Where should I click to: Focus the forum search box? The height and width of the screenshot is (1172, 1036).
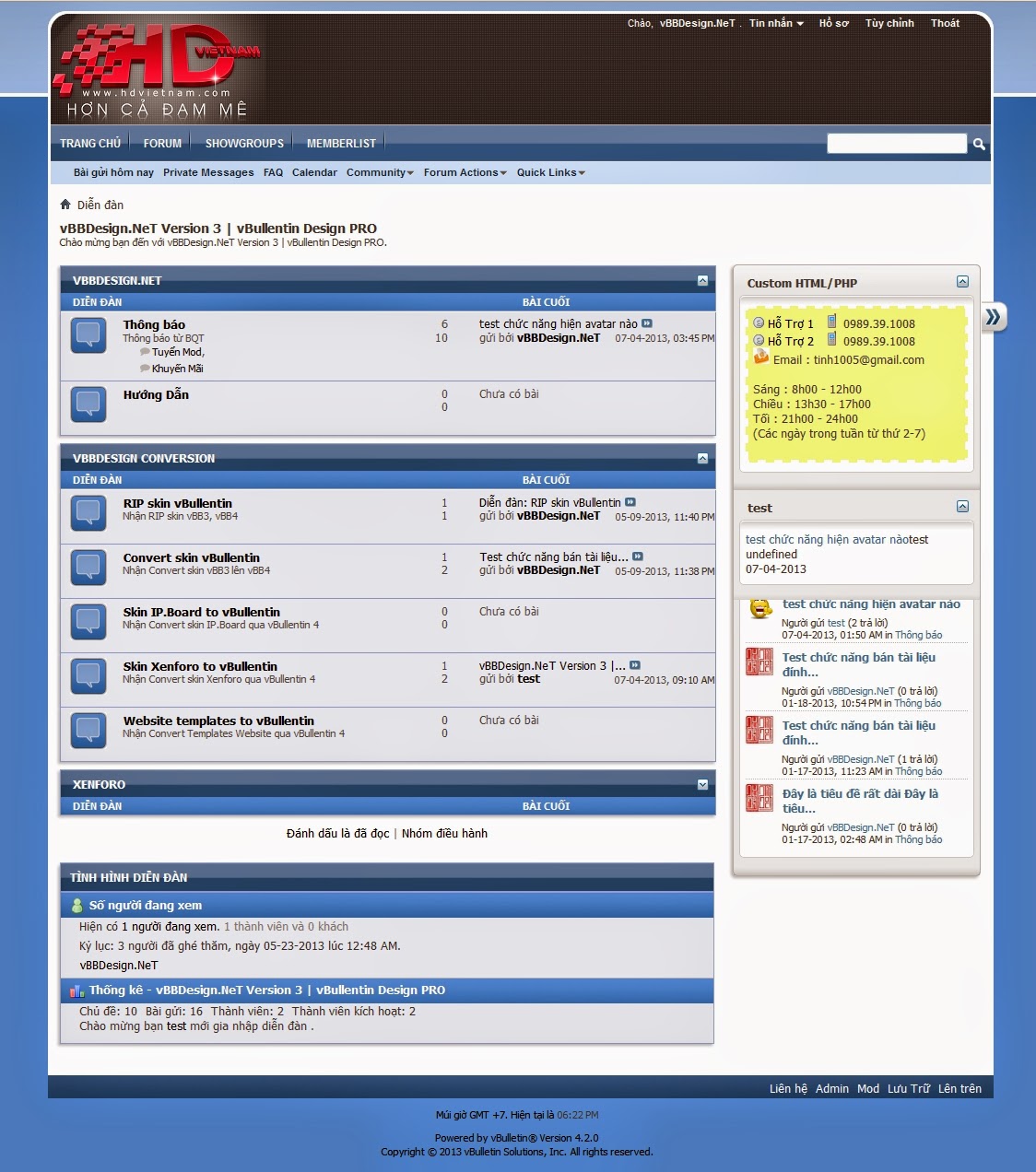click(897, 144)
